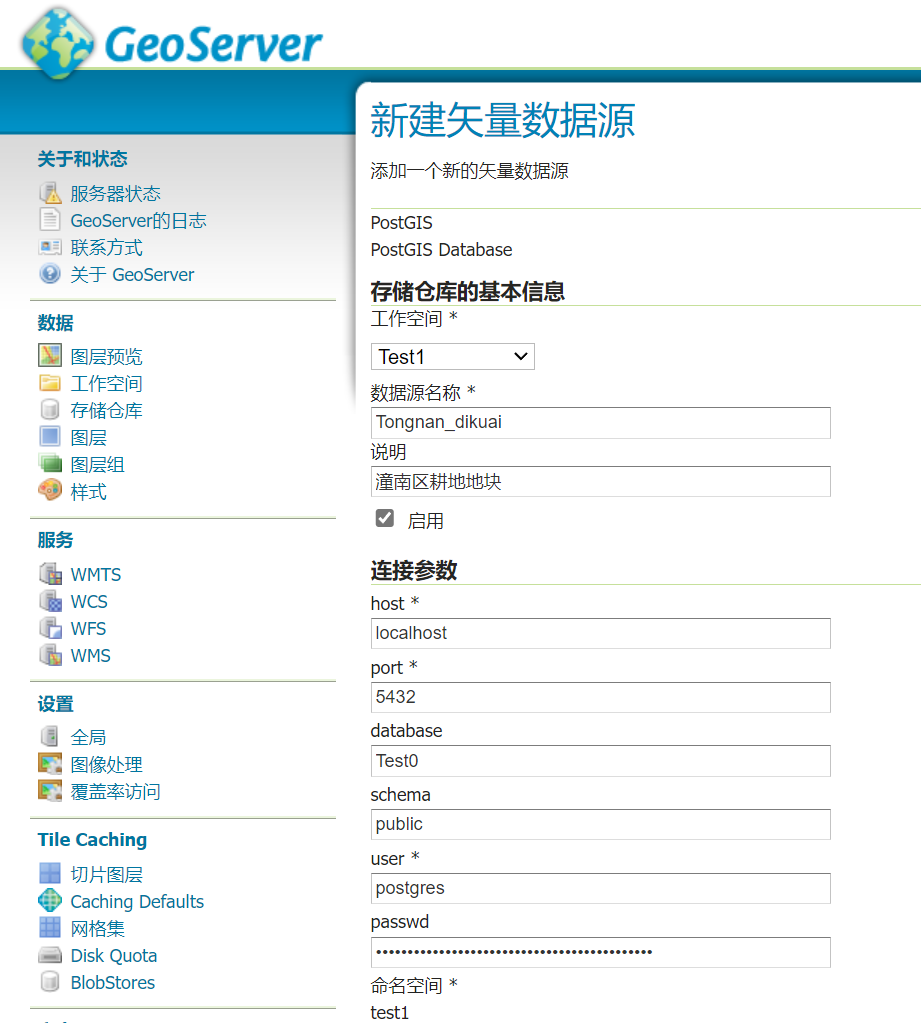
Task: Toggle the 启用 enabled checkbox
Action: [x=385, y=518]
